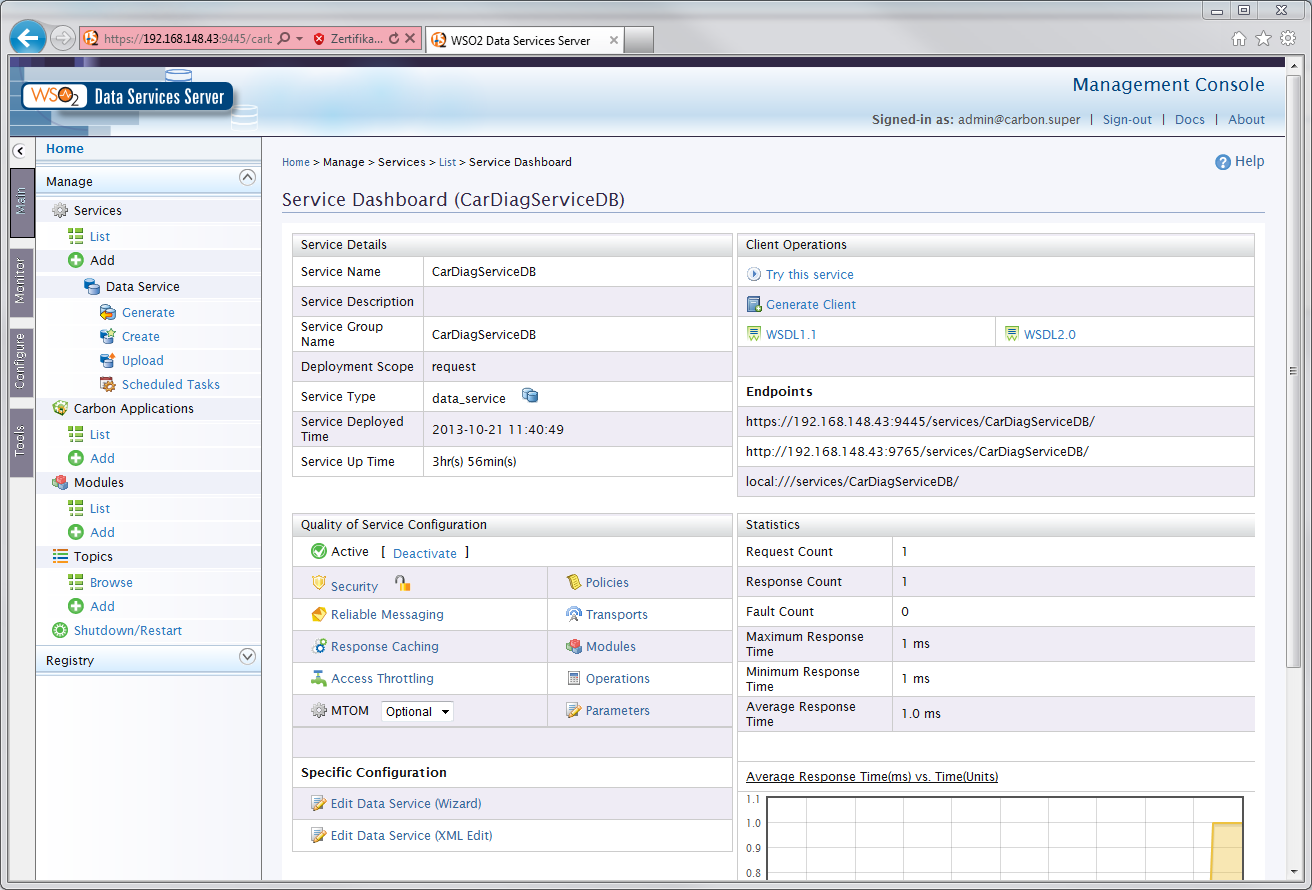Close the WSO2 Data Services Server tab
The width and height of the screenshot is (1312, 890).
(x=613, y=41)
